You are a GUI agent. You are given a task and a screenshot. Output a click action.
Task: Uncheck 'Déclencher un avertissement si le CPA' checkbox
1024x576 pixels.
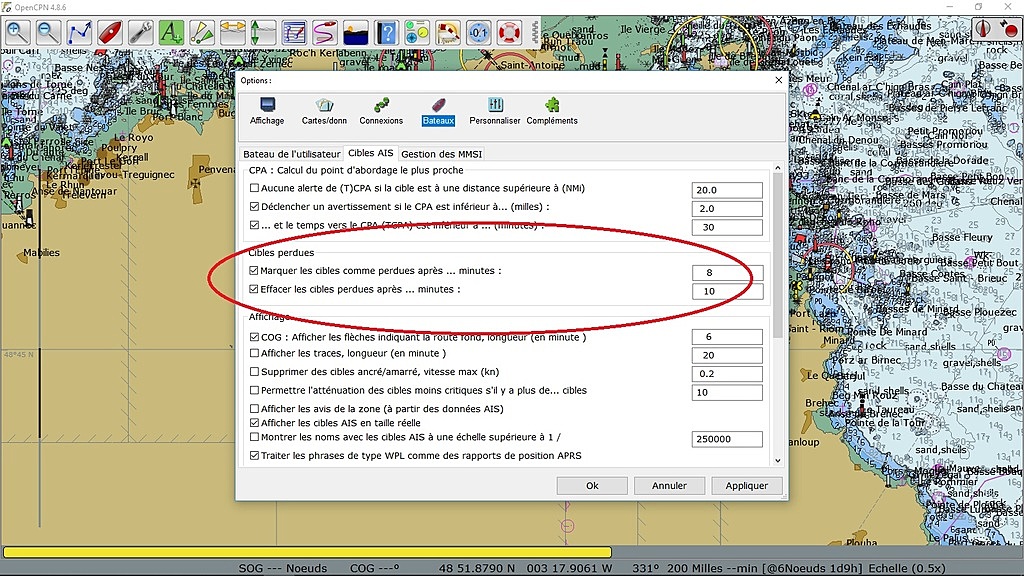pos(254,206)
